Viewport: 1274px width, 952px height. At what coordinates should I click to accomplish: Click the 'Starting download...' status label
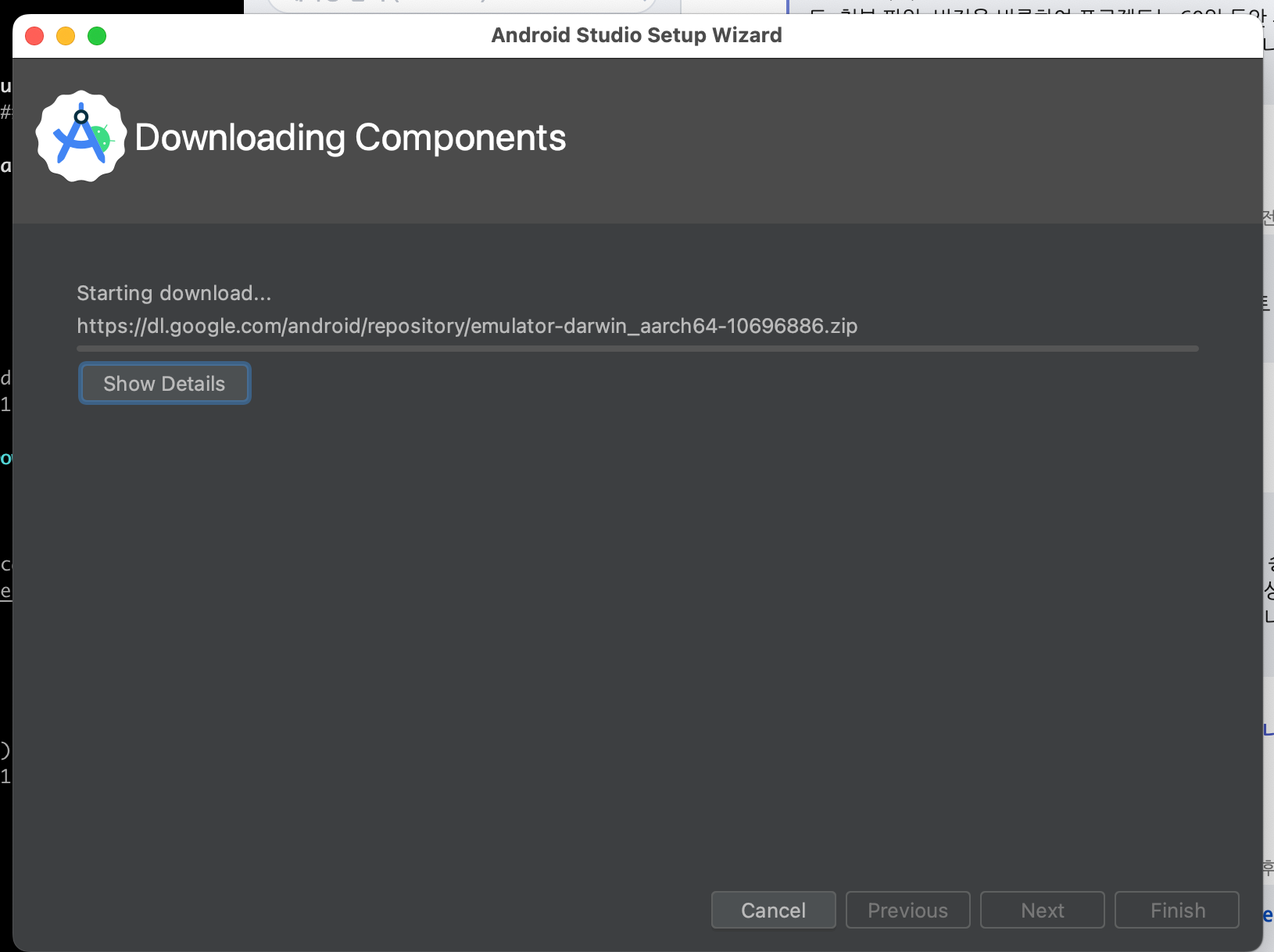pyautogui.click(x=174, y=293)
